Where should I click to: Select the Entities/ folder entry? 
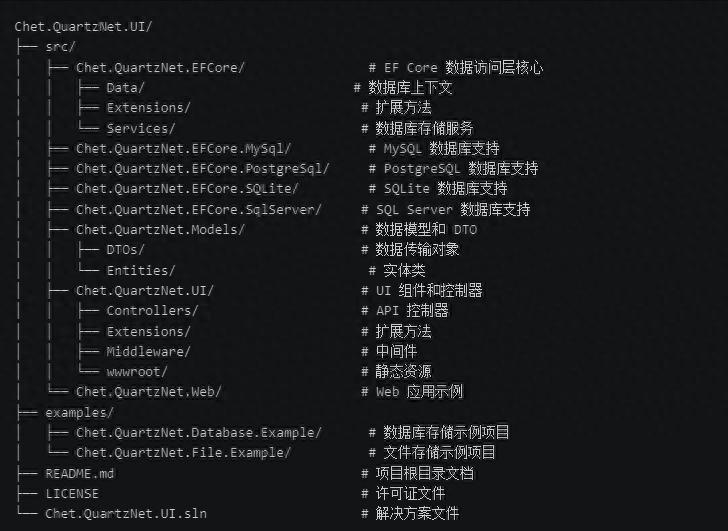tap(141, 270)
